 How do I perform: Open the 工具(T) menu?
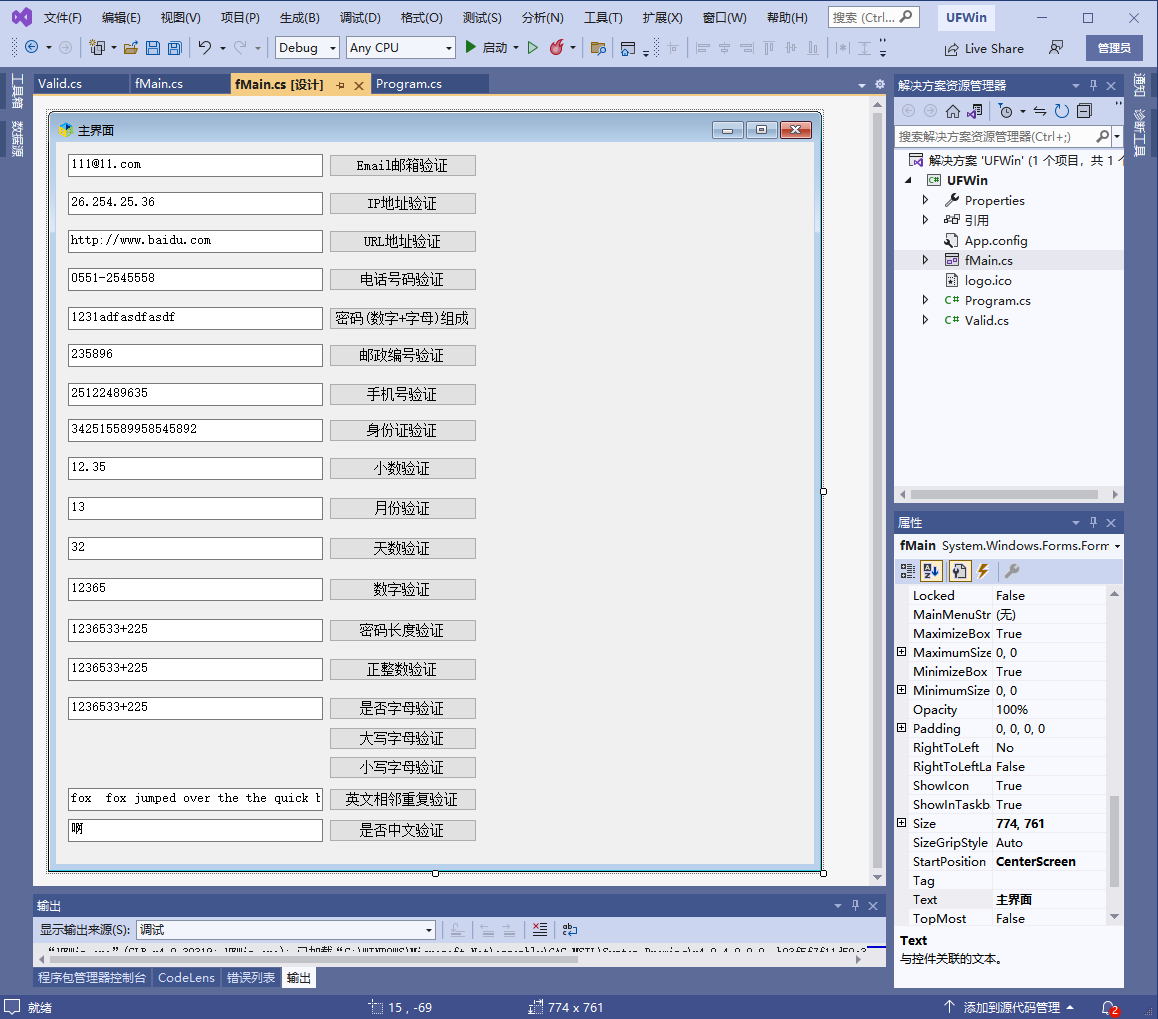603,18
